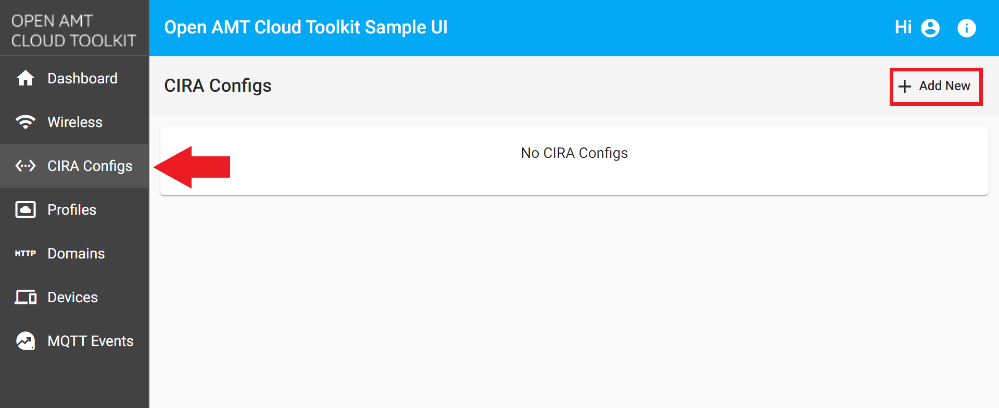
Task: Click the Wireless wifi icon
Action: 27,123
